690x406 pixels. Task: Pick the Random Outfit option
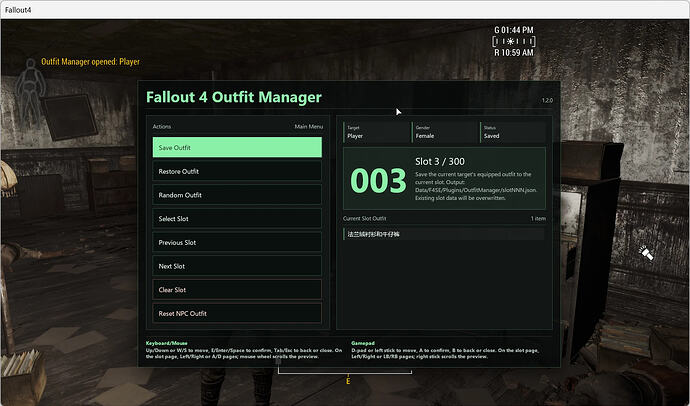[237, 195]
